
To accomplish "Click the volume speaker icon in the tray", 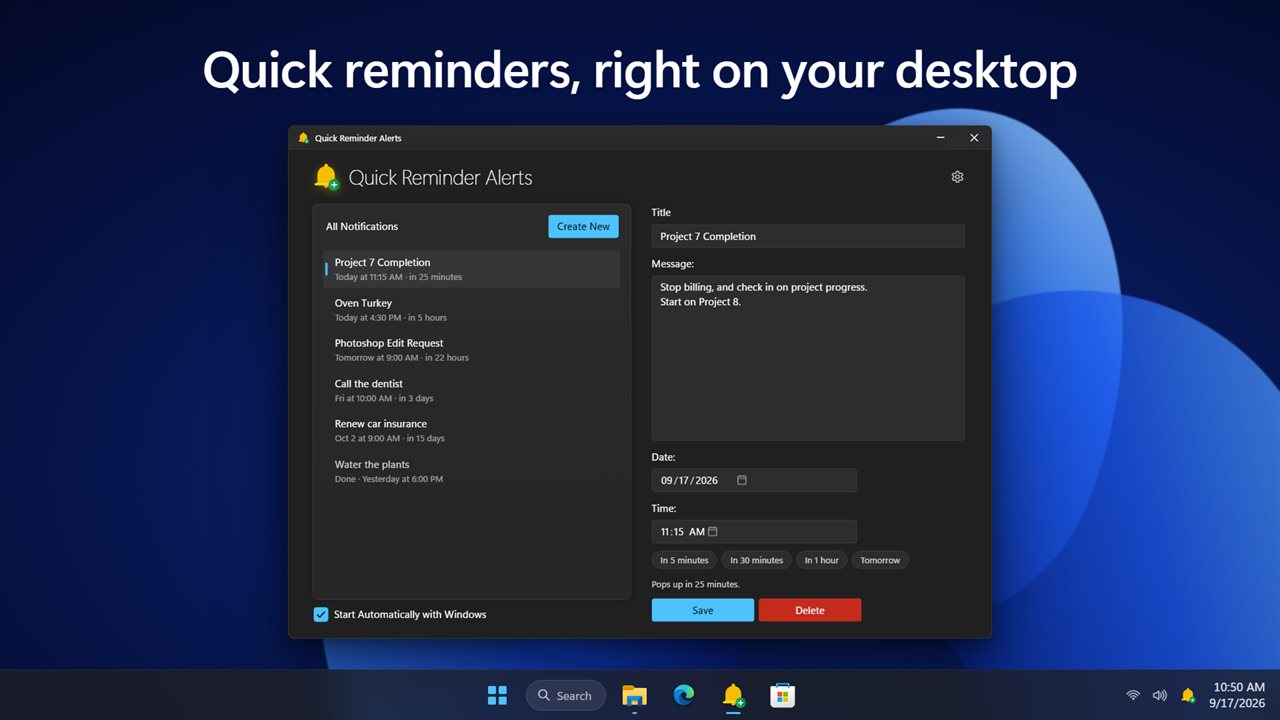I will 1160,695.
